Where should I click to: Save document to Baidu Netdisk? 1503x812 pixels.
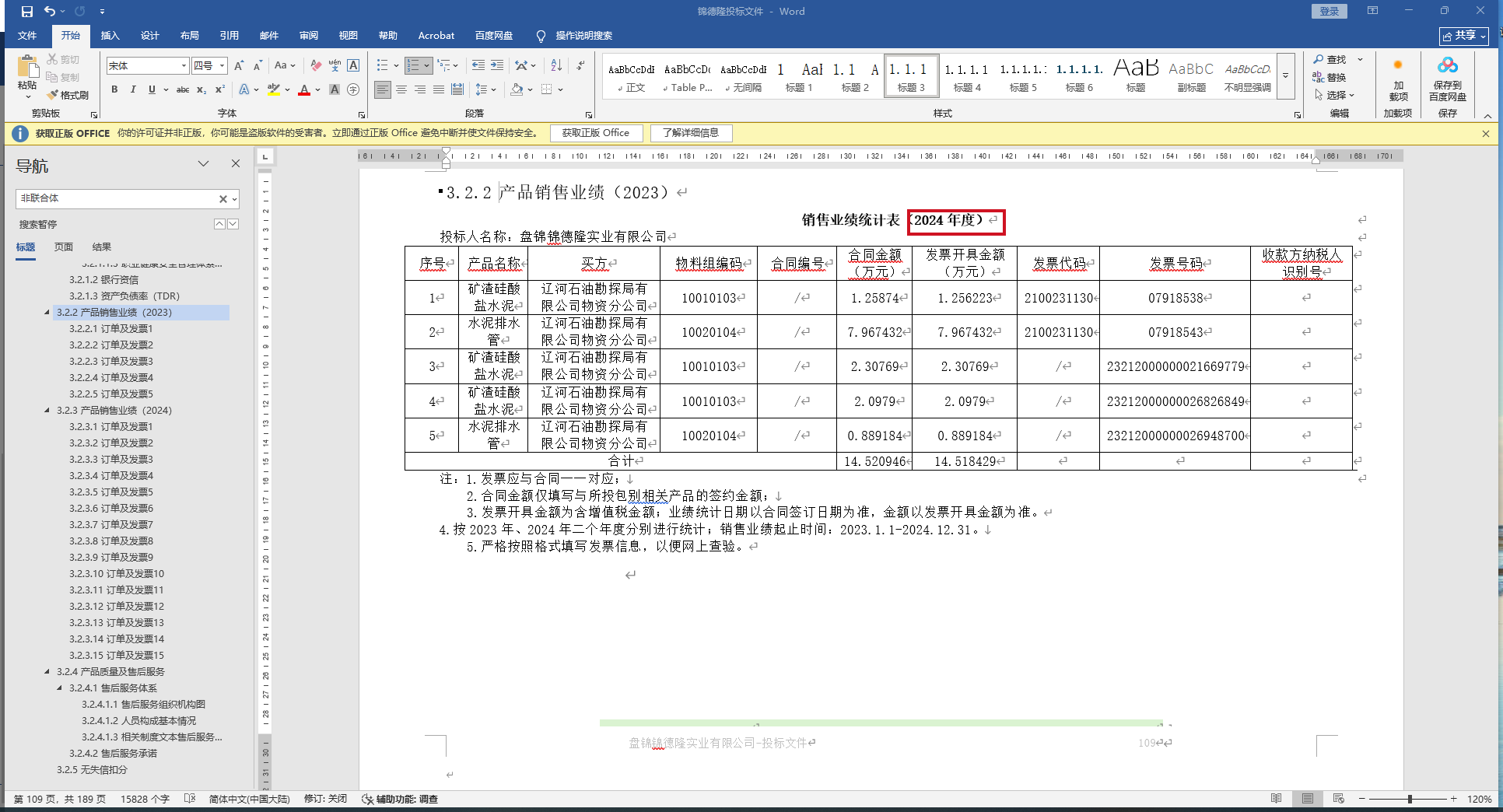1447,79
